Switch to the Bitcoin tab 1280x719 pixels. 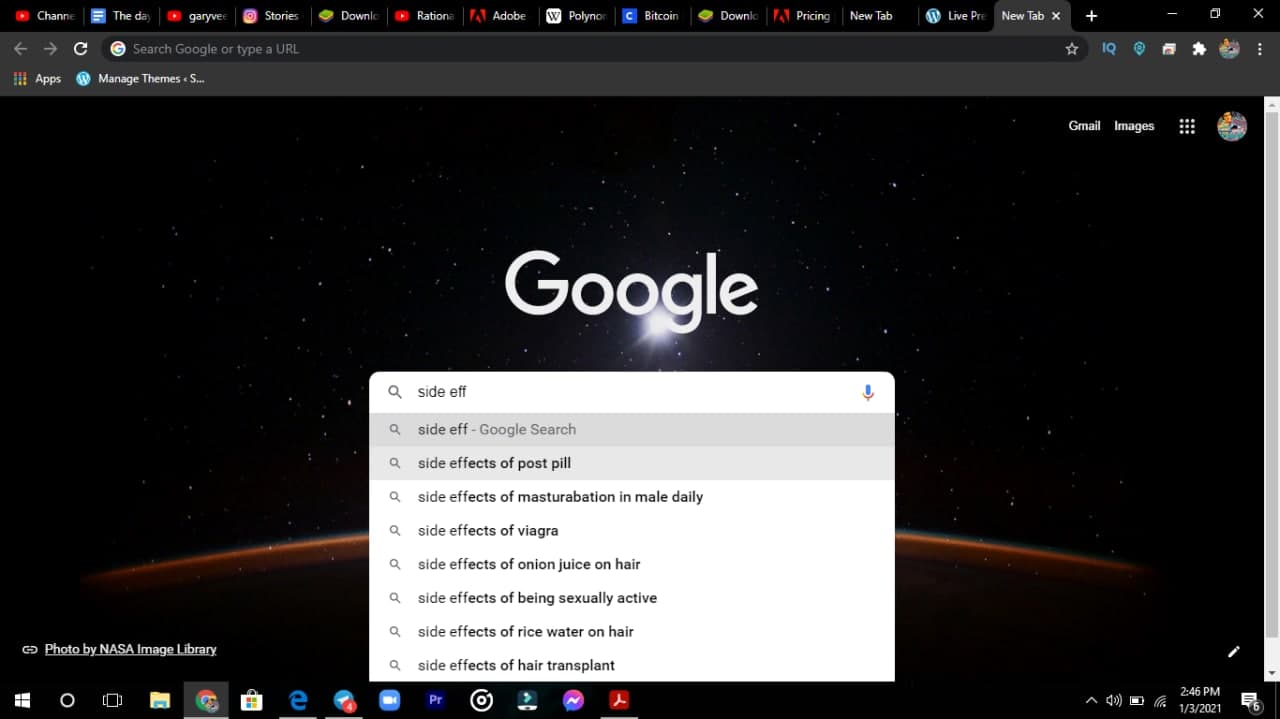coord(651,16)
